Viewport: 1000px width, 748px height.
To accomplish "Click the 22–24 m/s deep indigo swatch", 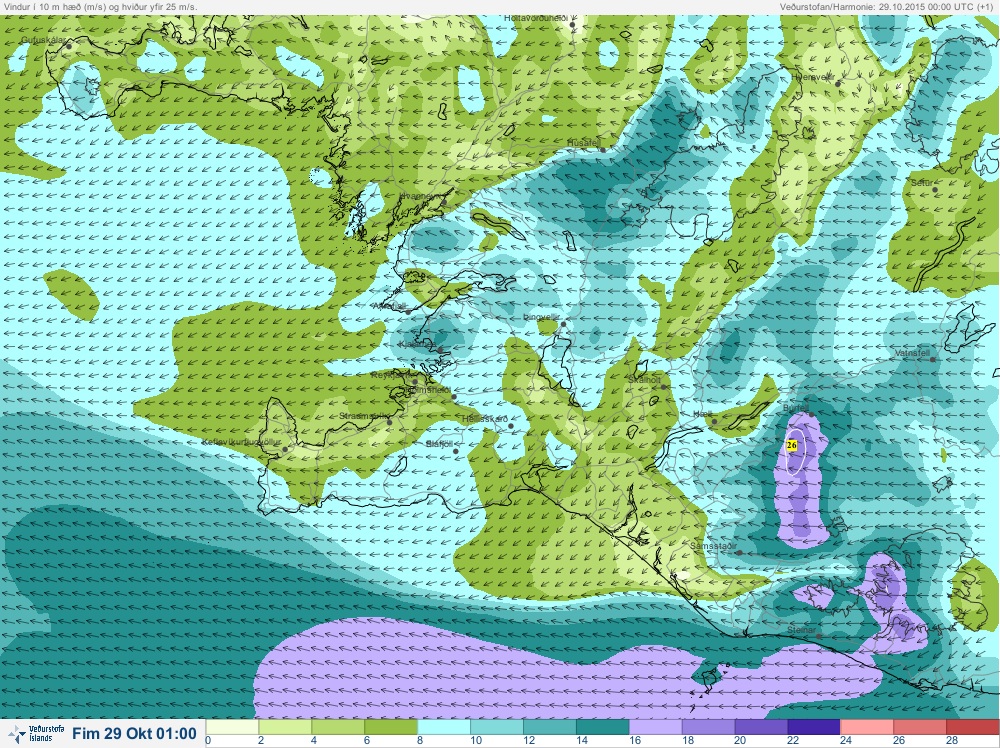I will (814, 727).
